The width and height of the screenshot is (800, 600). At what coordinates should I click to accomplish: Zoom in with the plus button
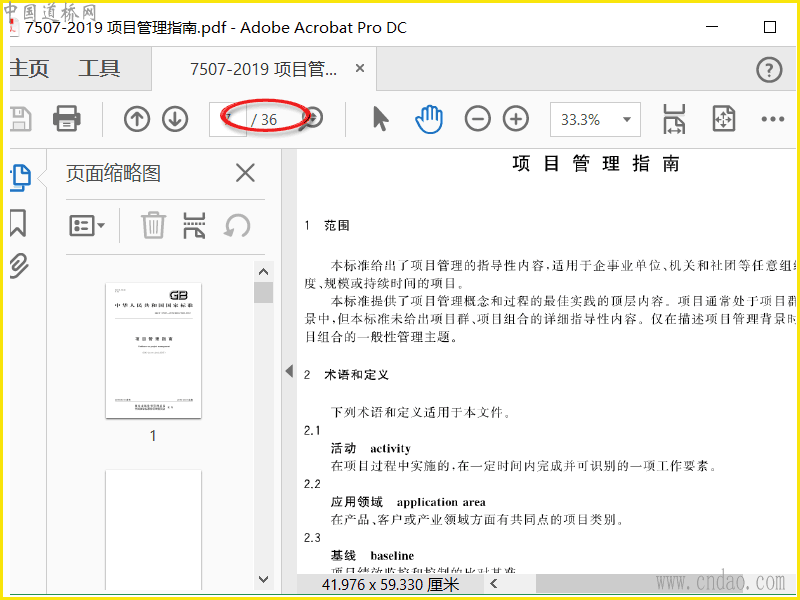pos(516,119)
